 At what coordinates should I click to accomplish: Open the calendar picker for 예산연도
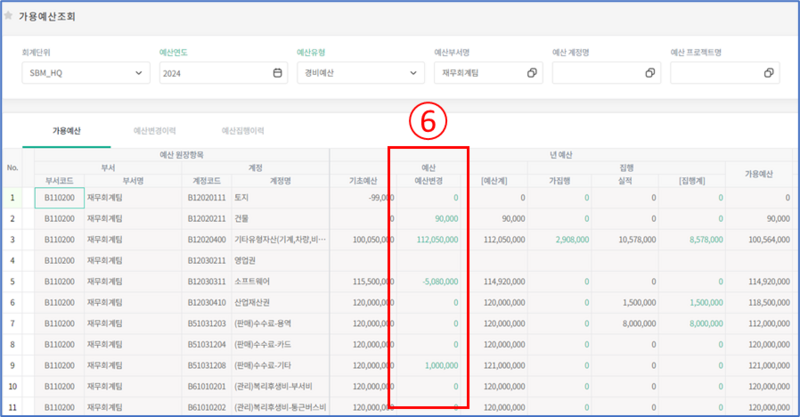click(278, 73)
